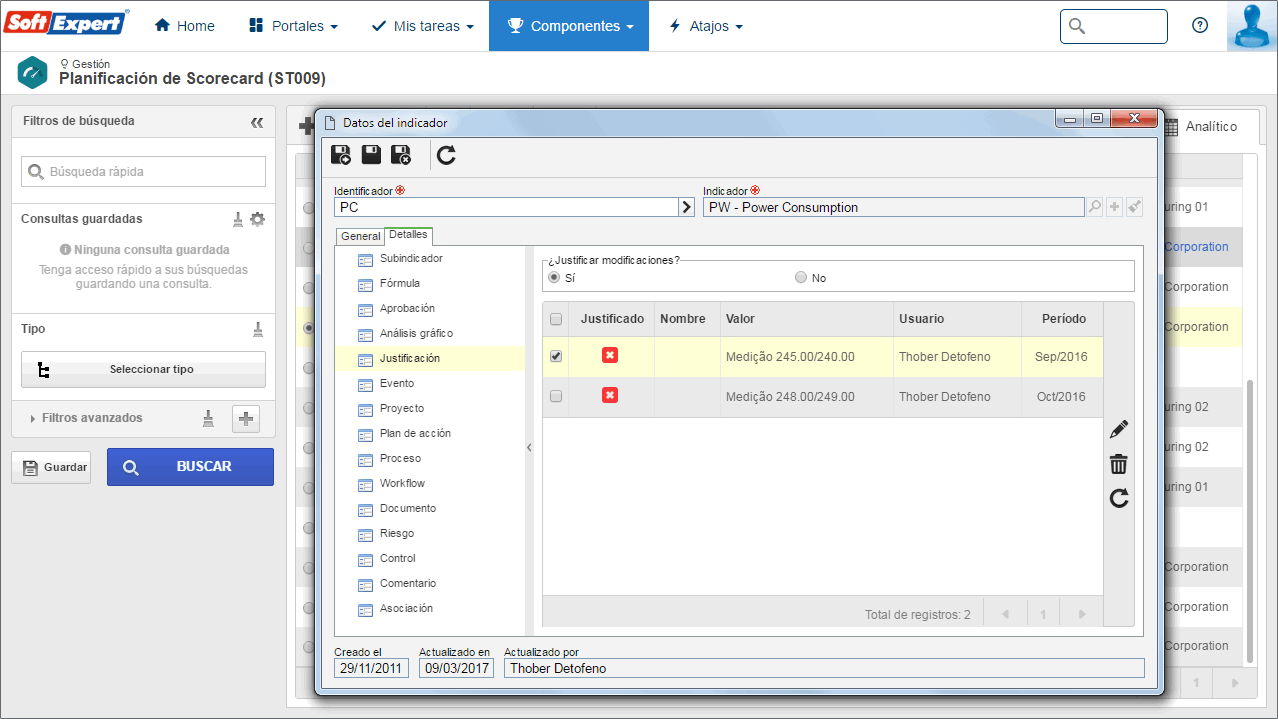Viewport: 1278px width, 719px height.
Task: Click the Búsqueda rápida input field
Action: coord(143,172)
